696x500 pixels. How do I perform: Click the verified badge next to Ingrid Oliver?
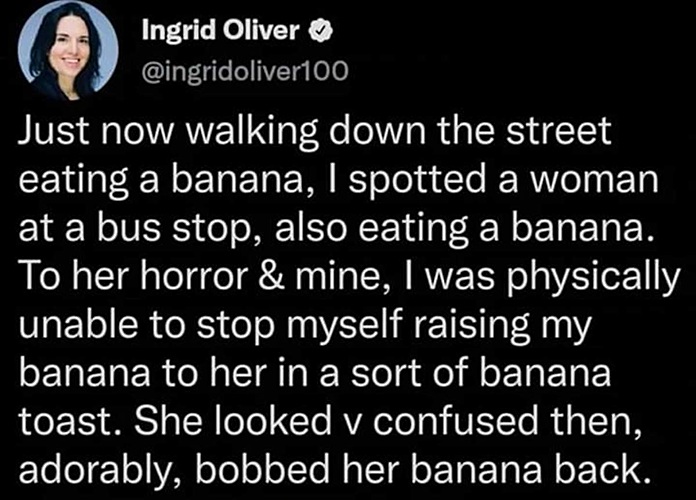tap(322, 31)
